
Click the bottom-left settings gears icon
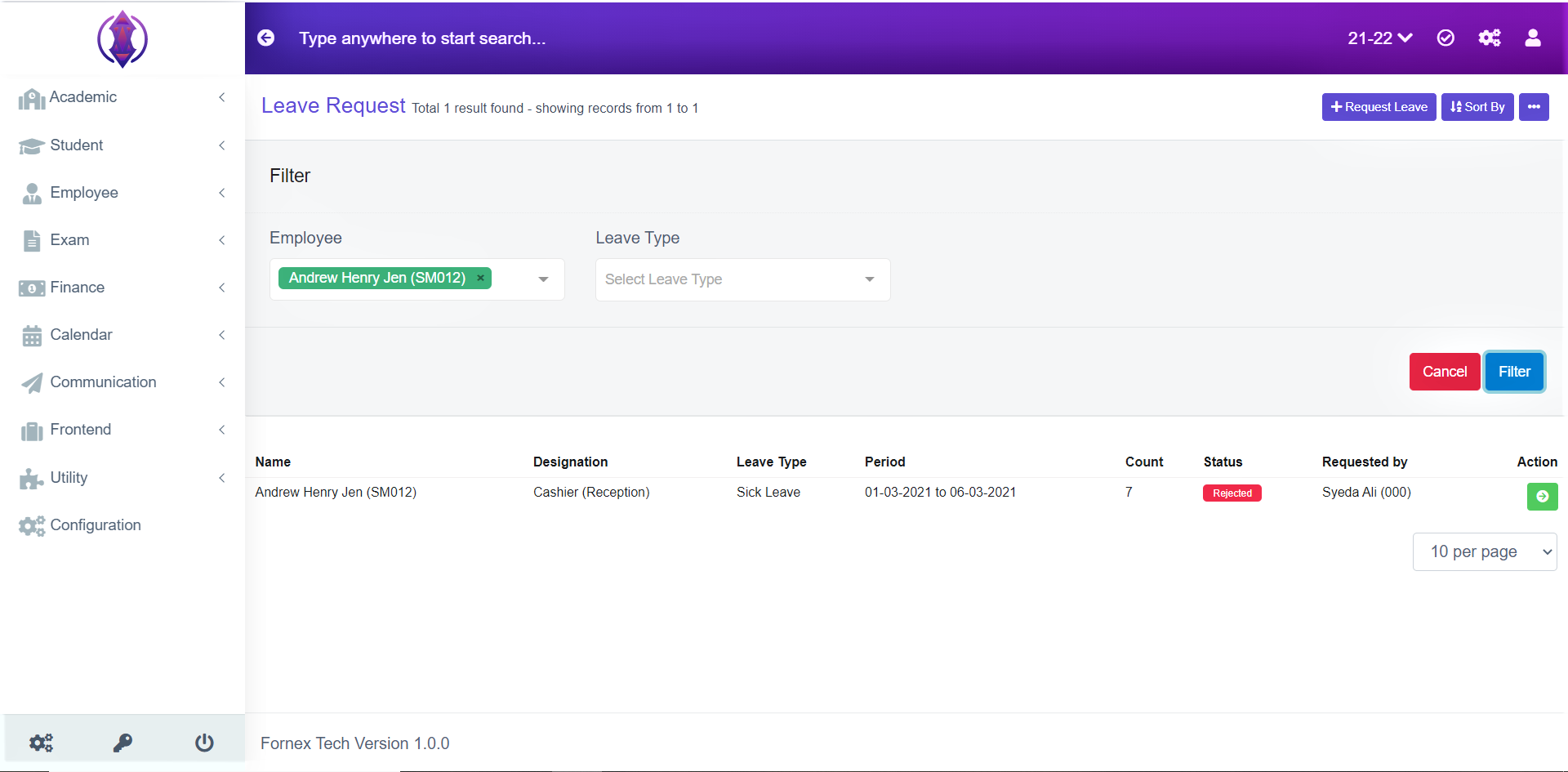[41, 743]
